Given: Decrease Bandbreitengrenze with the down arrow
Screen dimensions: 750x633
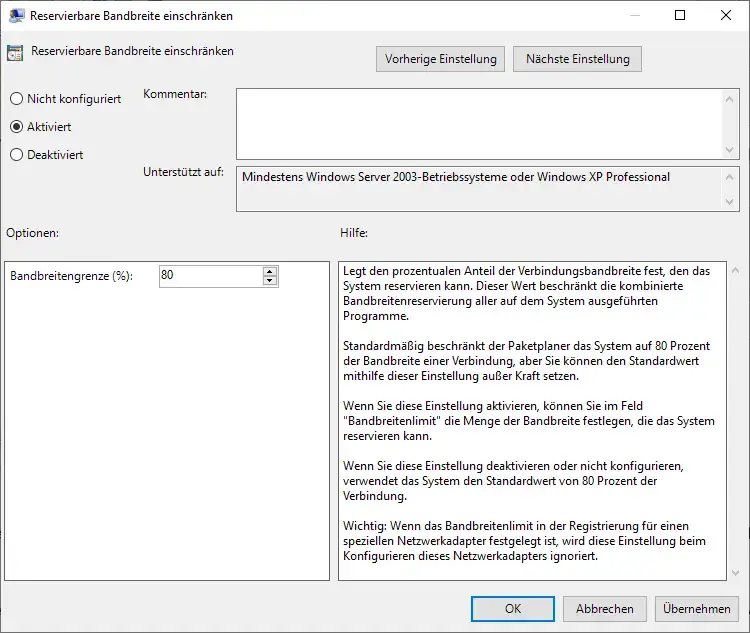Looking at the screenshot, I should (x=270, y=281).
